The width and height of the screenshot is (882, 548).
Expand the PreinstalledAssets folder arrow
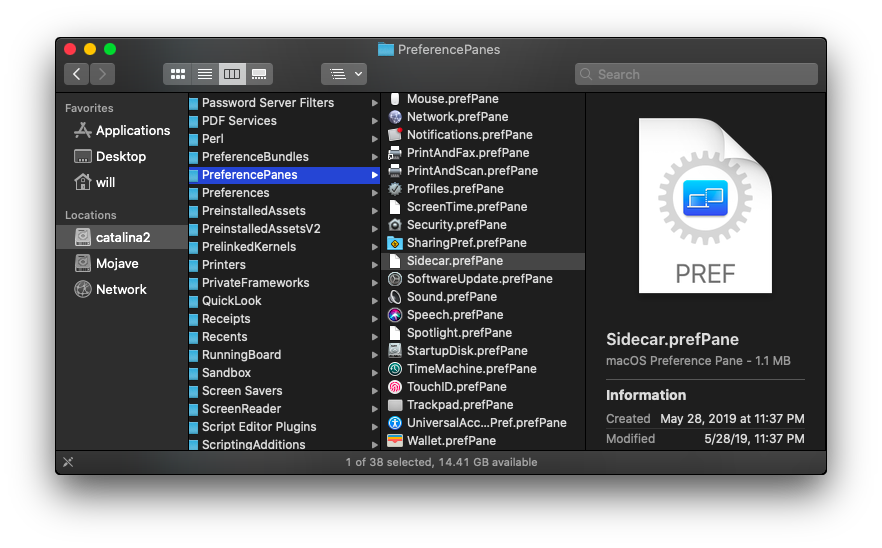pyautogui.click(x=375, y=211)
